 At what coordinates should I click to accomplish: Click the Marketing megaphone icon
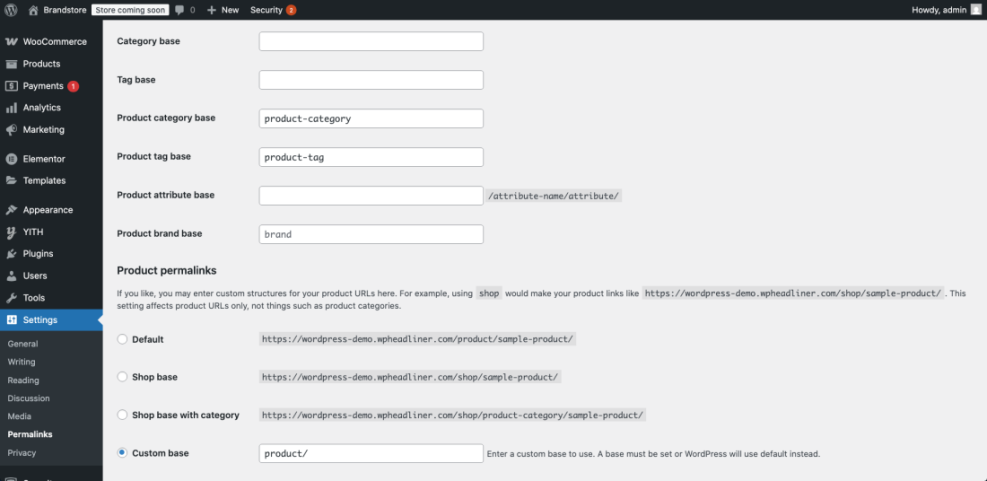[11, 130]
